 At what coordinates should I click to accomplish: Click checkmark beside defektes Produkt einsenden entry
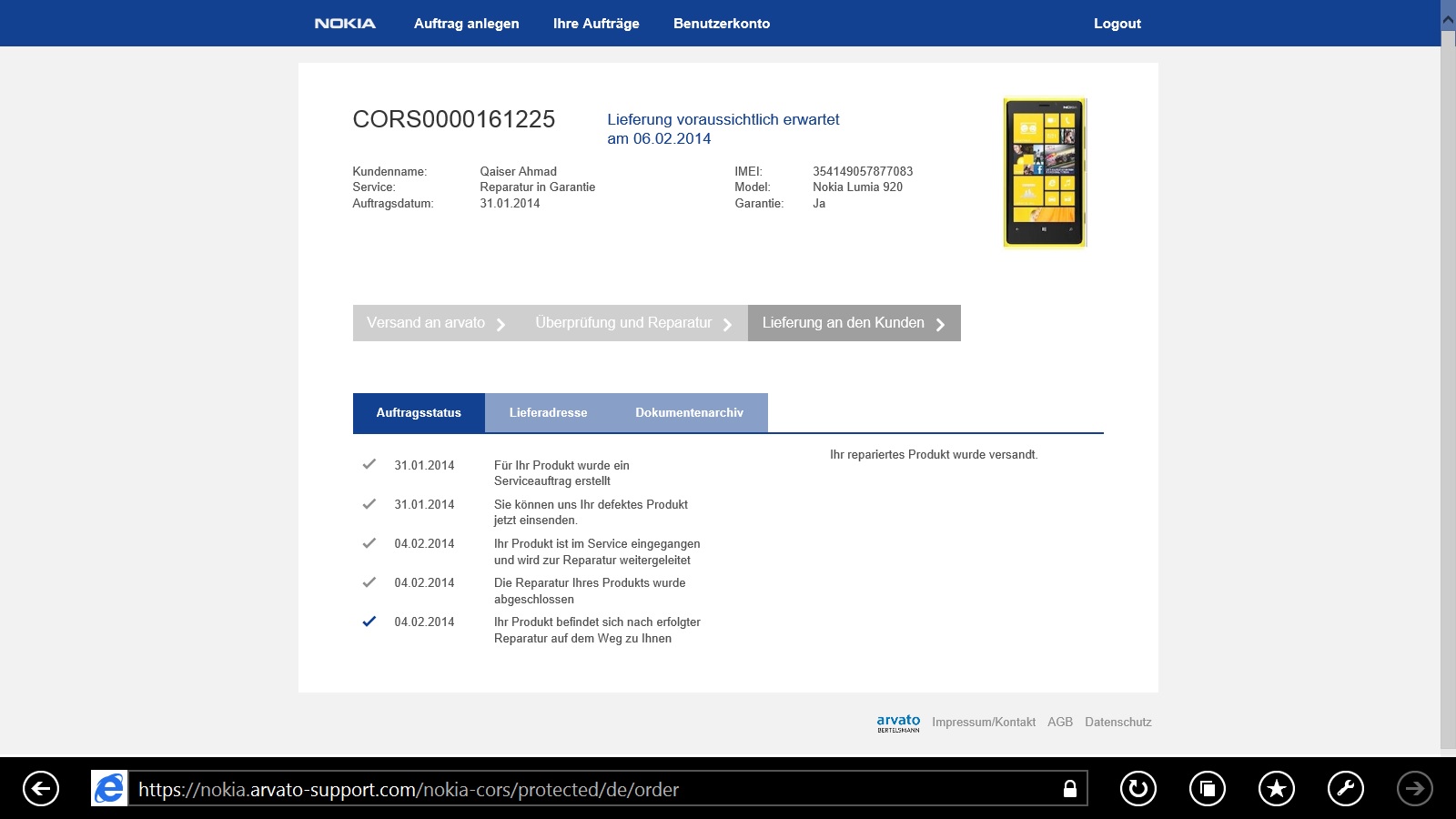pyautogui.click(x=369, y=503)
